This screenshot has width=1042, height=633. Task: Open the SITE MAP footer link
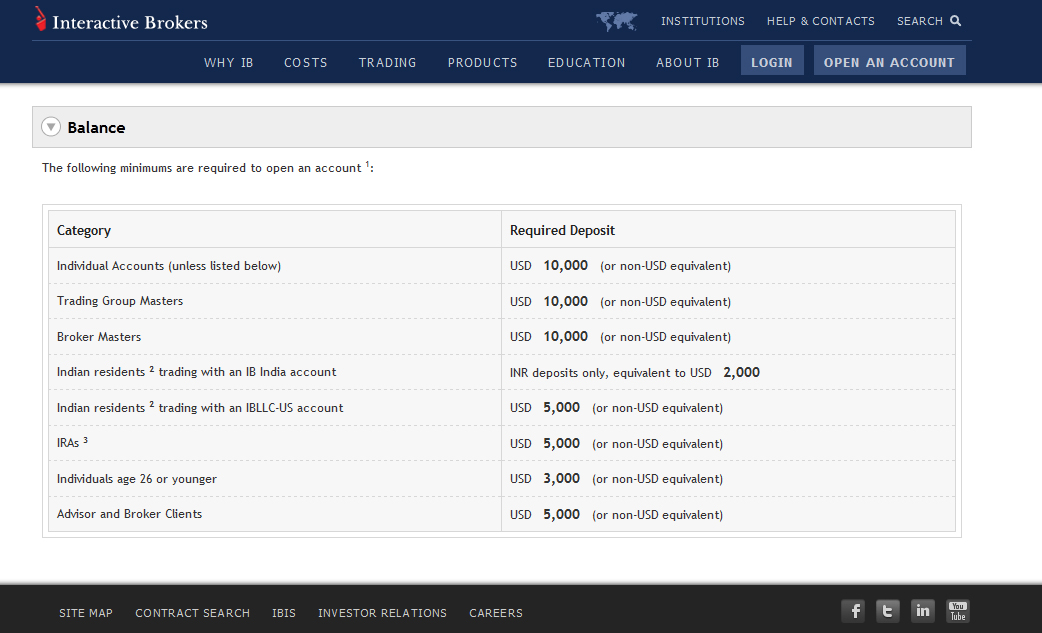click(86, 613)
